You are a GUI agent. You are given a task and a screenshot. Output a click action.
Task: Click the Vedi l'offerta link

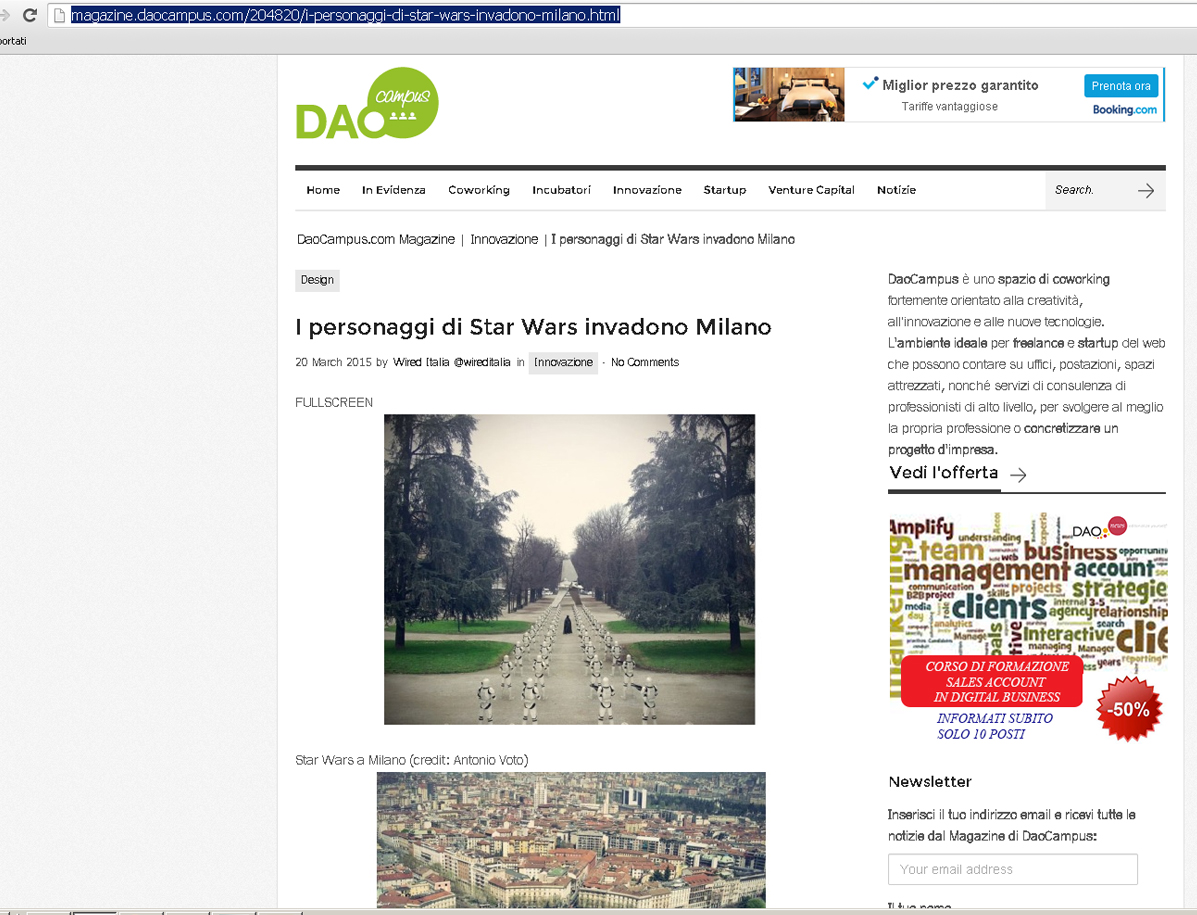click(x=944, y=473)
